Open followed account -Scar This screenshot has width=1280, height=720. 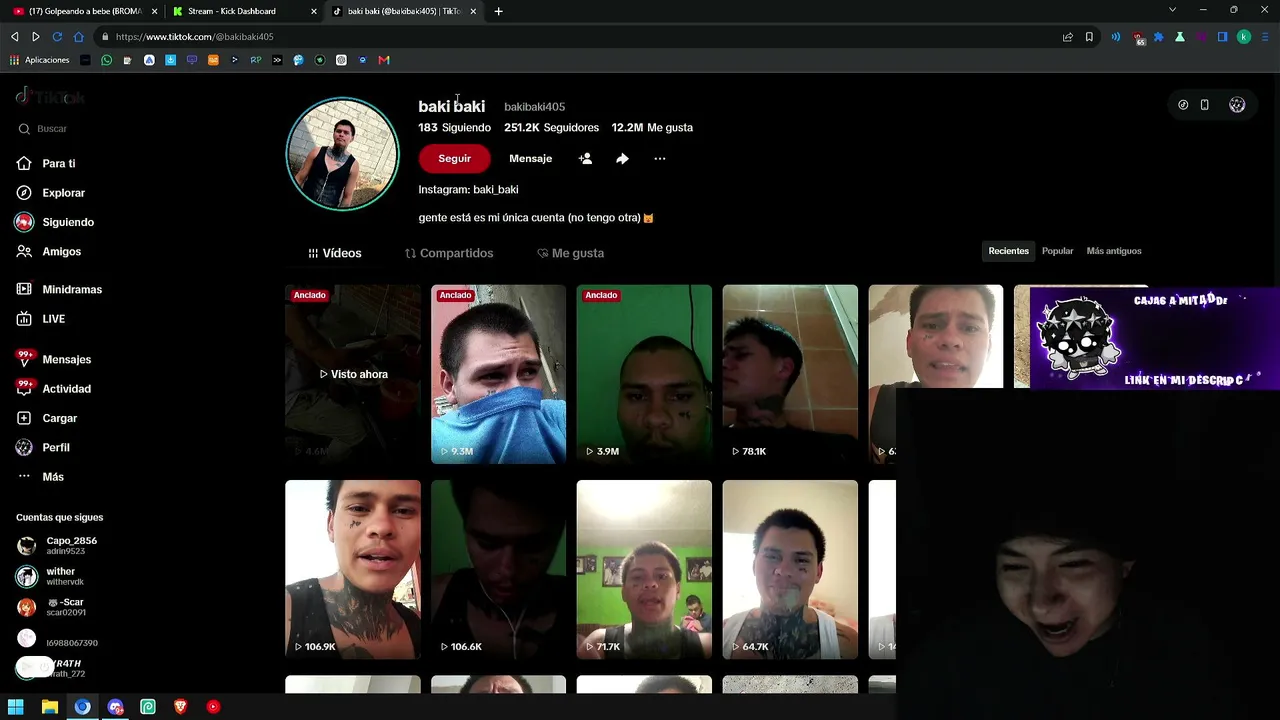[52, 607]
